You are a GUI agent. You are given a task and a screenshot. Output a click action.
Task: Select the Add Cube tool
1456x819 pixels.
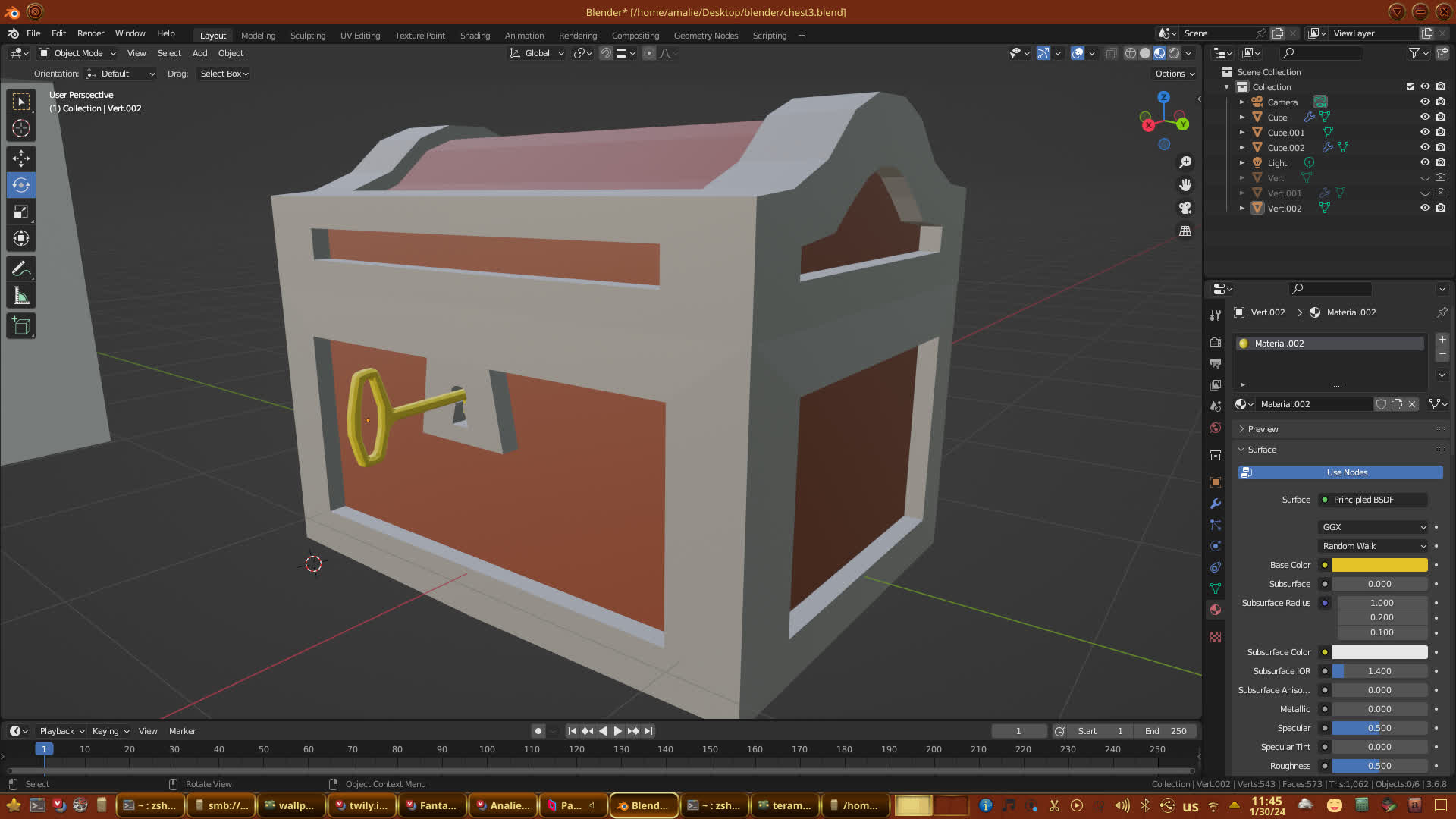21,326
